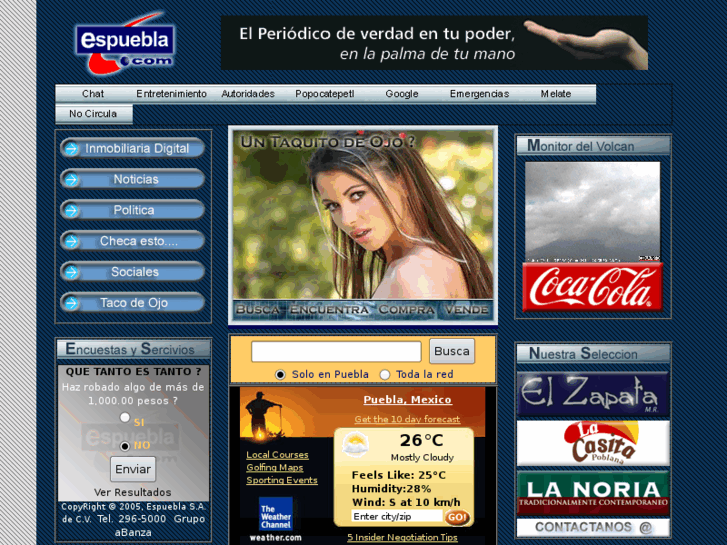Open Get the 10 day forecast link
The width and height of the screenshot is (727, 545).
407,419
